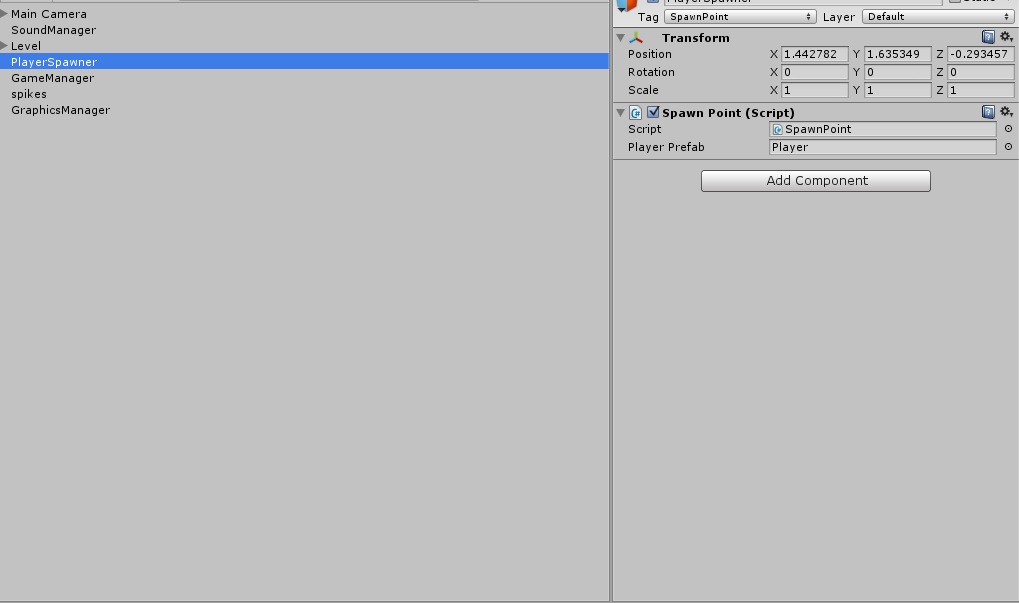Click the Scale Y input field
The height and width of the screenshot is (603, 1019).
click(x=897, y=90)
